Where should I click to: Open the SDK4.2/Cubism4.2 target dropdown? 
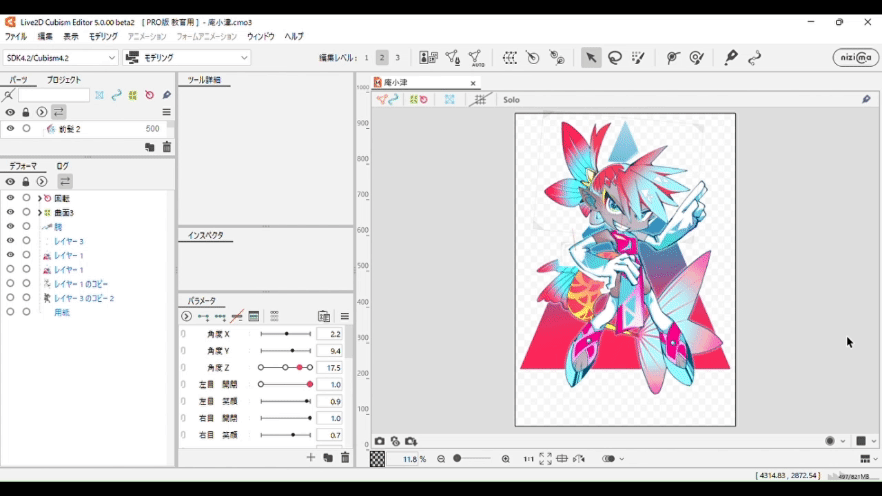tap(60, 57)
